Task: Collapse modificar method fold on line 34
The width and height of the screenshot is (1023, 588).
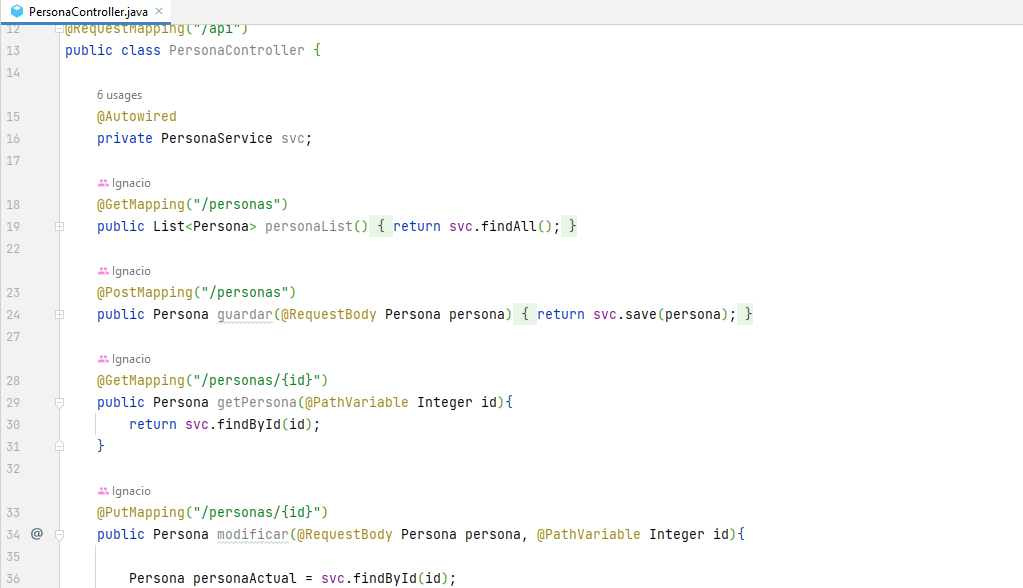Action: pos(59,534)
